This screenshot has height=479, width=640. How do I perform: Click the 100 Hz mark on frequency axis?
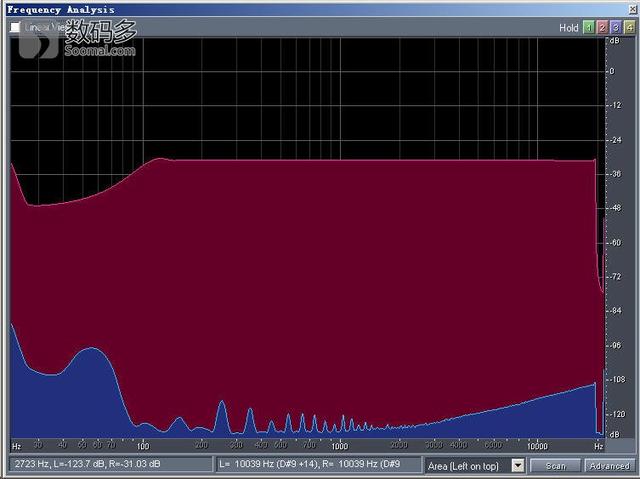143,445
